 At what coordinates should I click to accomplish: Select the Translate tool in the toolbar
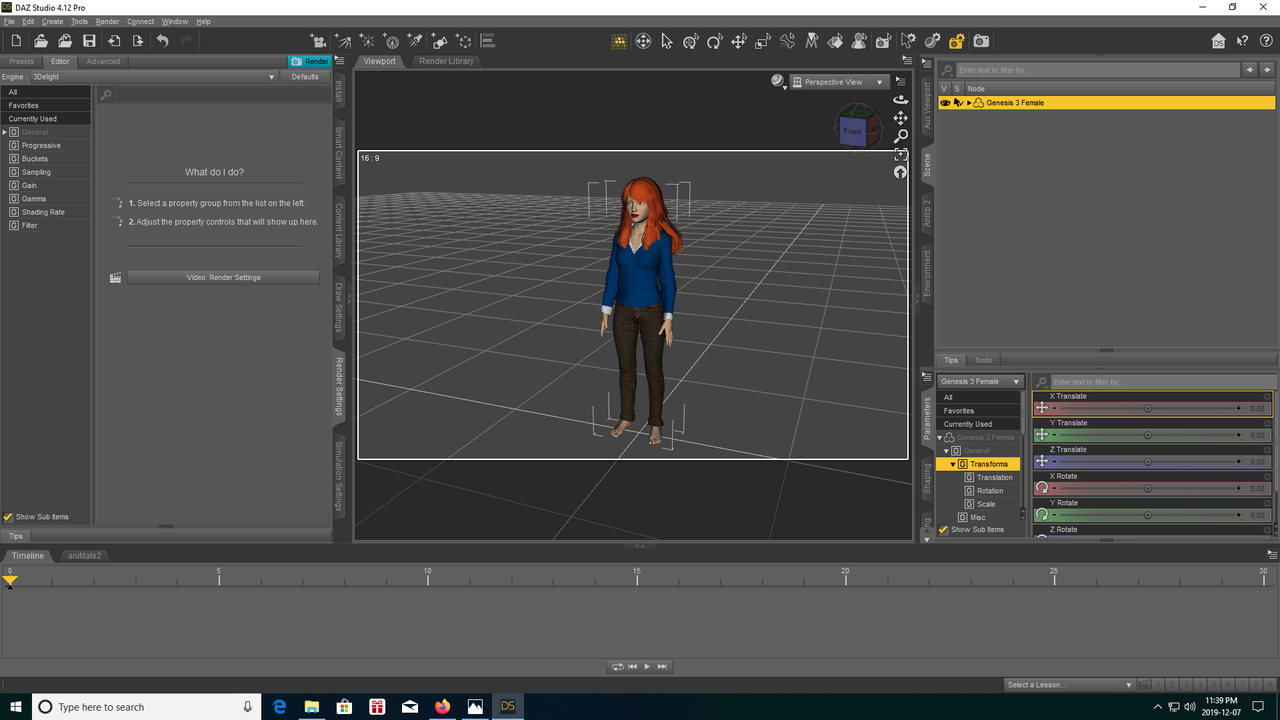pos(739,41)
